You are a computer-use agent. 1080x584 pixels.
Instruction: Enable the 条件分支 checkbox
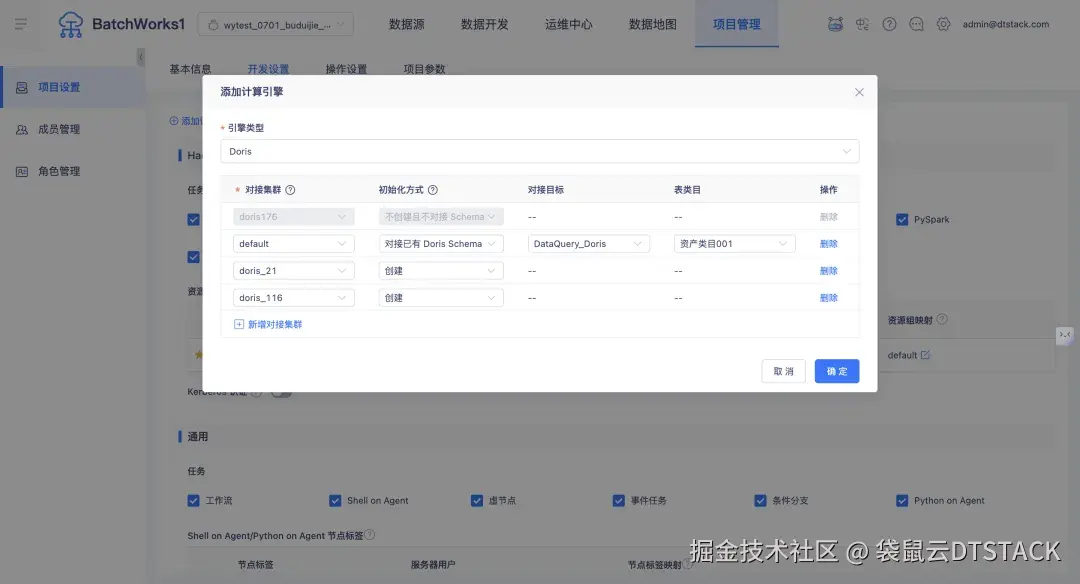pyautogui.click(x=761, y=500)
